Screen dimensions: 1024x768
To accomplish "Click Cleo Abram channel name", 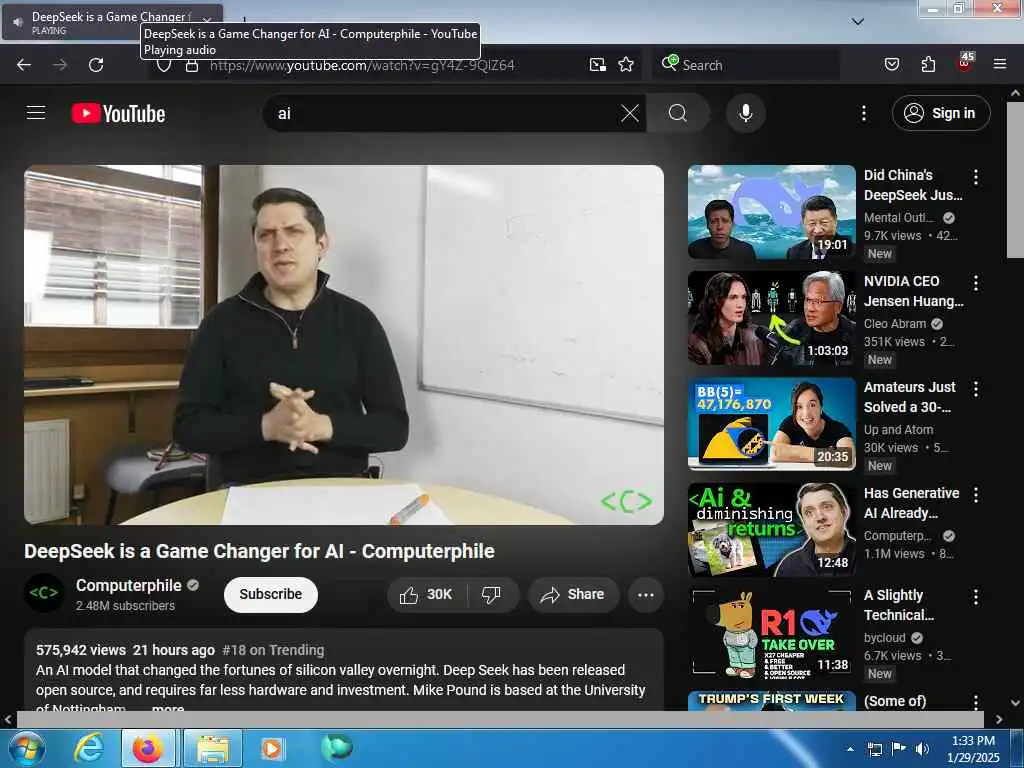I will [x=895, y=324].
